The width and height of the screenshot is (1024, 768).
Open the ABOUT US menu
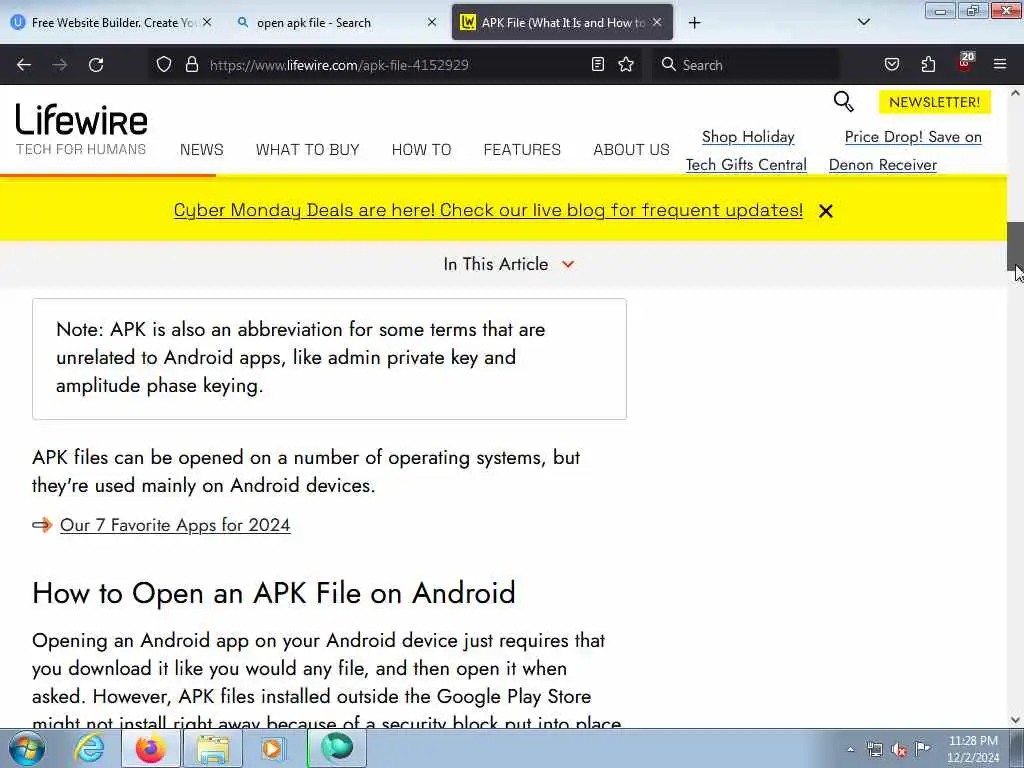(x=631, y=150)
